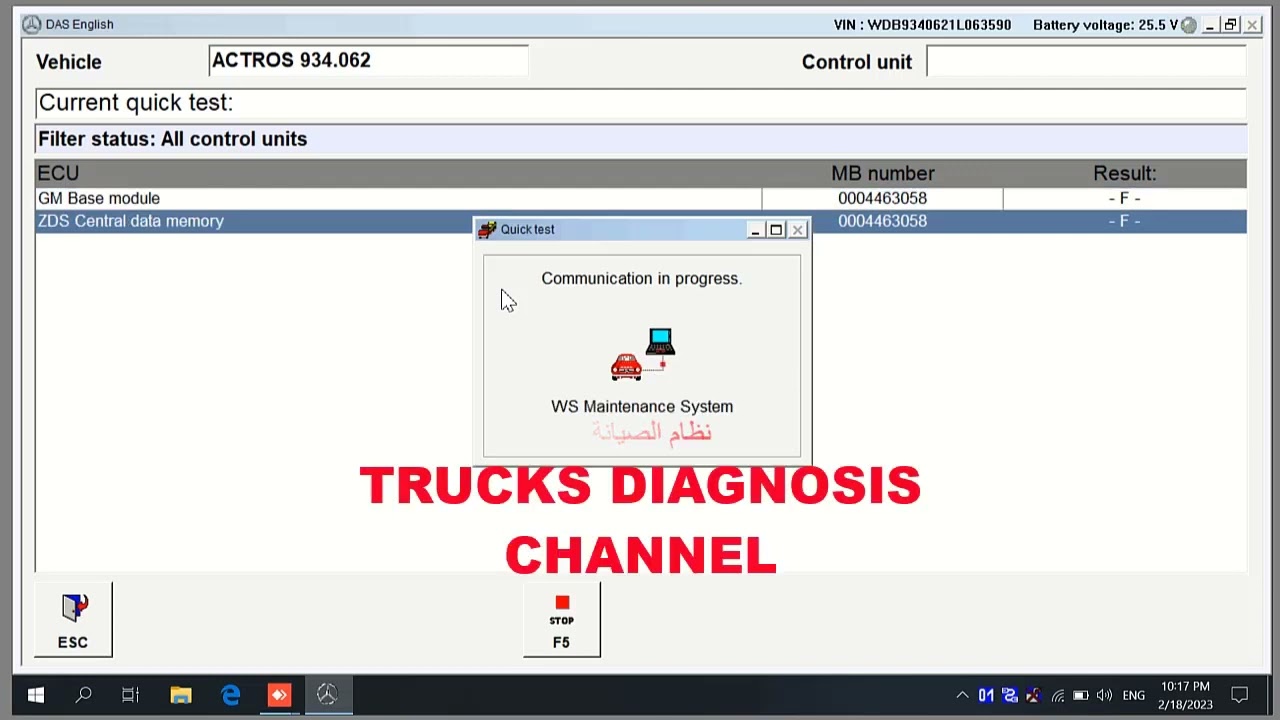Click the blue 01 tray icon
This screenshot has width=1280, height=720.
pos(986,695)
